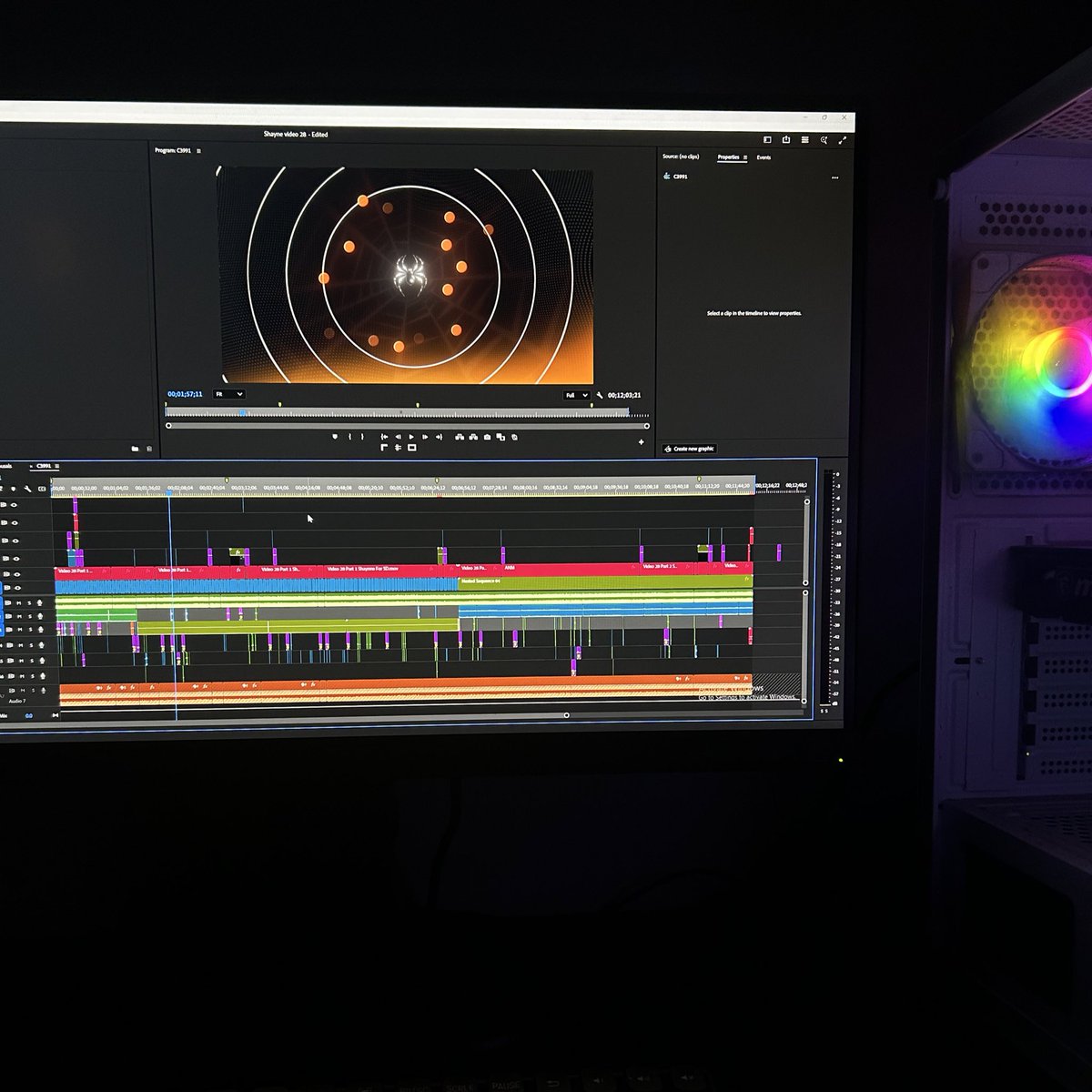Switch to the Source (no clips) tab
Screen dimensions: 1092x1092
coord(681,157)
